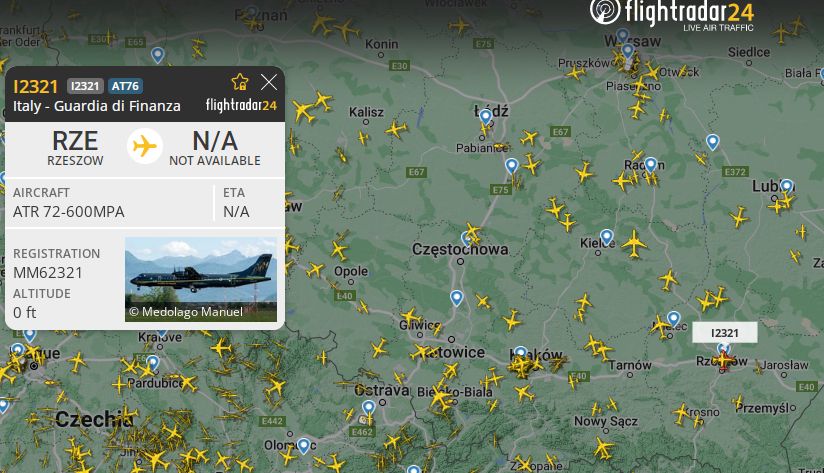
Task: Click the yellow route airplane icon
Action: 145,146
